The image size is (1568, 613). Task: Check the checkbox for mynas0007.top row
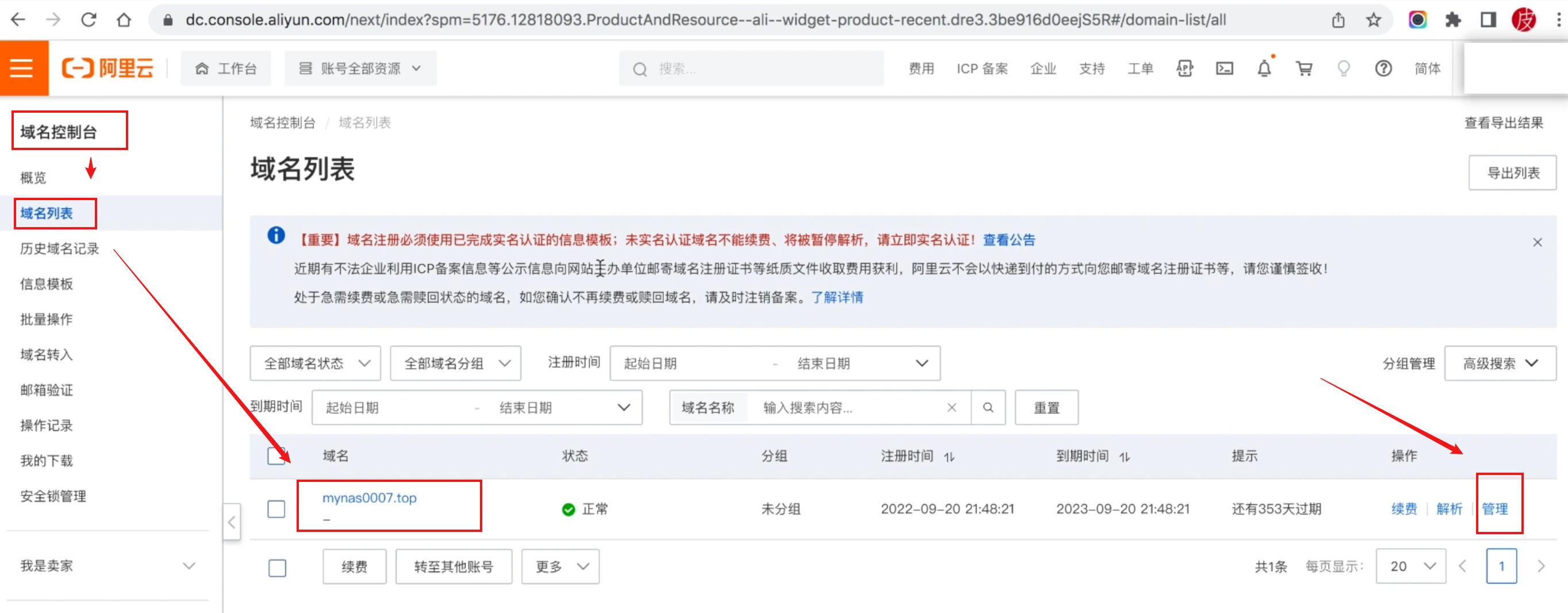276,509
